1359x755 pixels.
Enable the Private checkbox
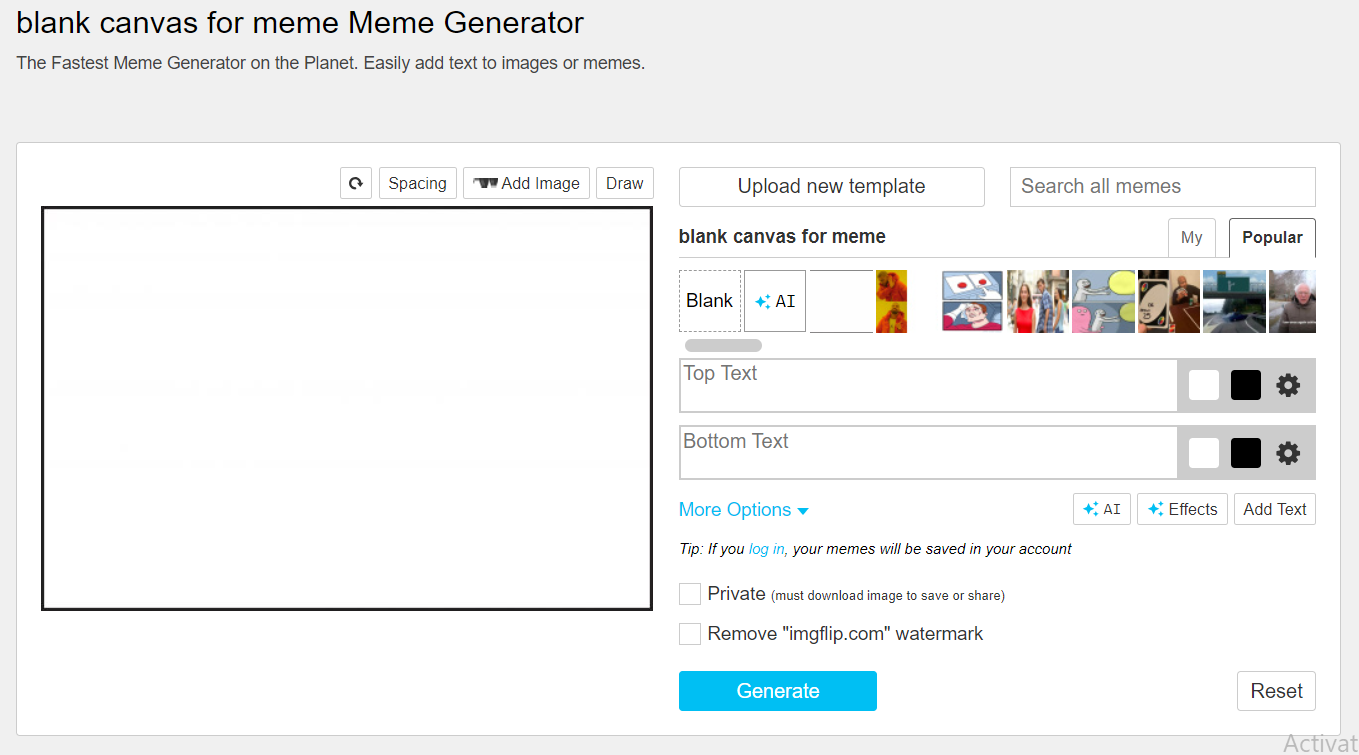[689, 593]
